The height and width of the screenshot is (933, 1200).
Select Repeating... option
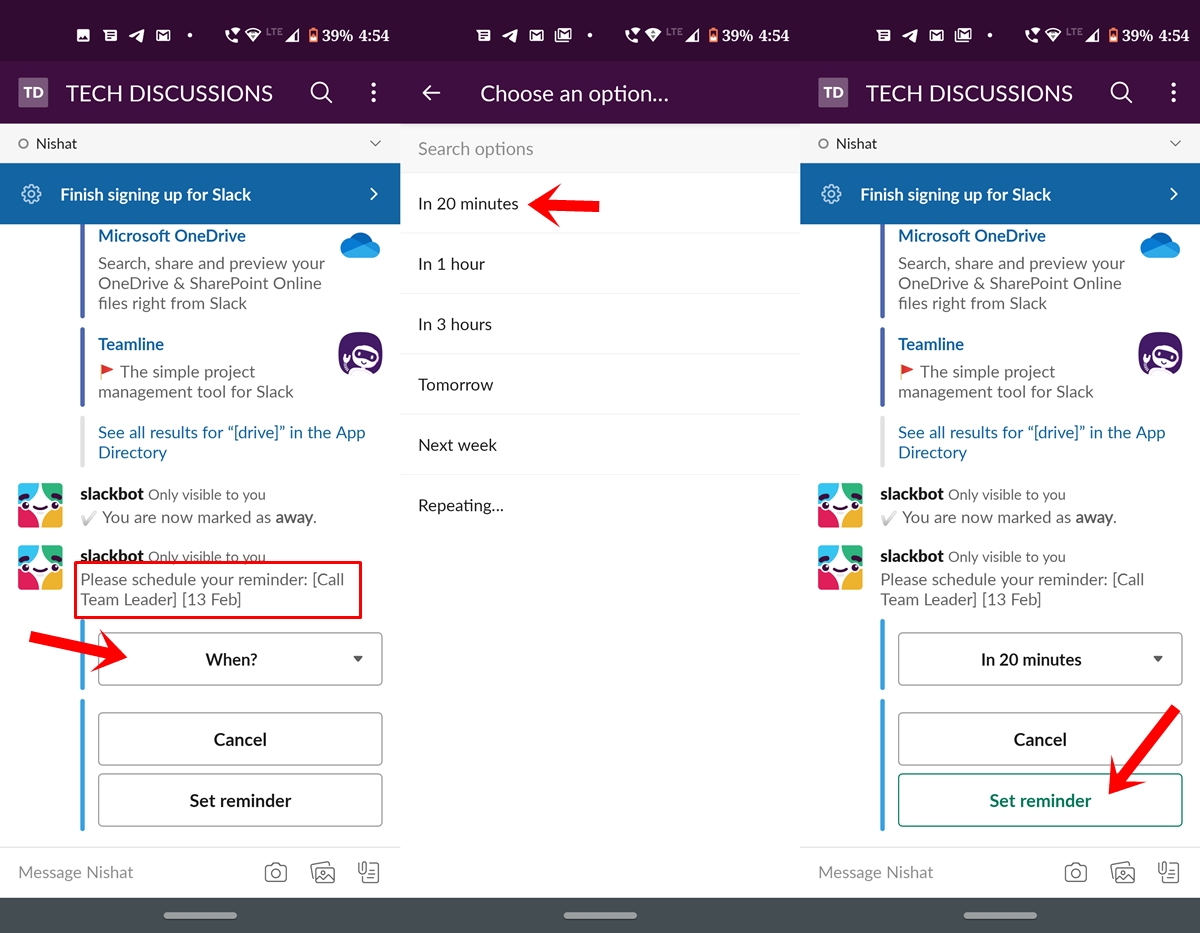[600, 505]
